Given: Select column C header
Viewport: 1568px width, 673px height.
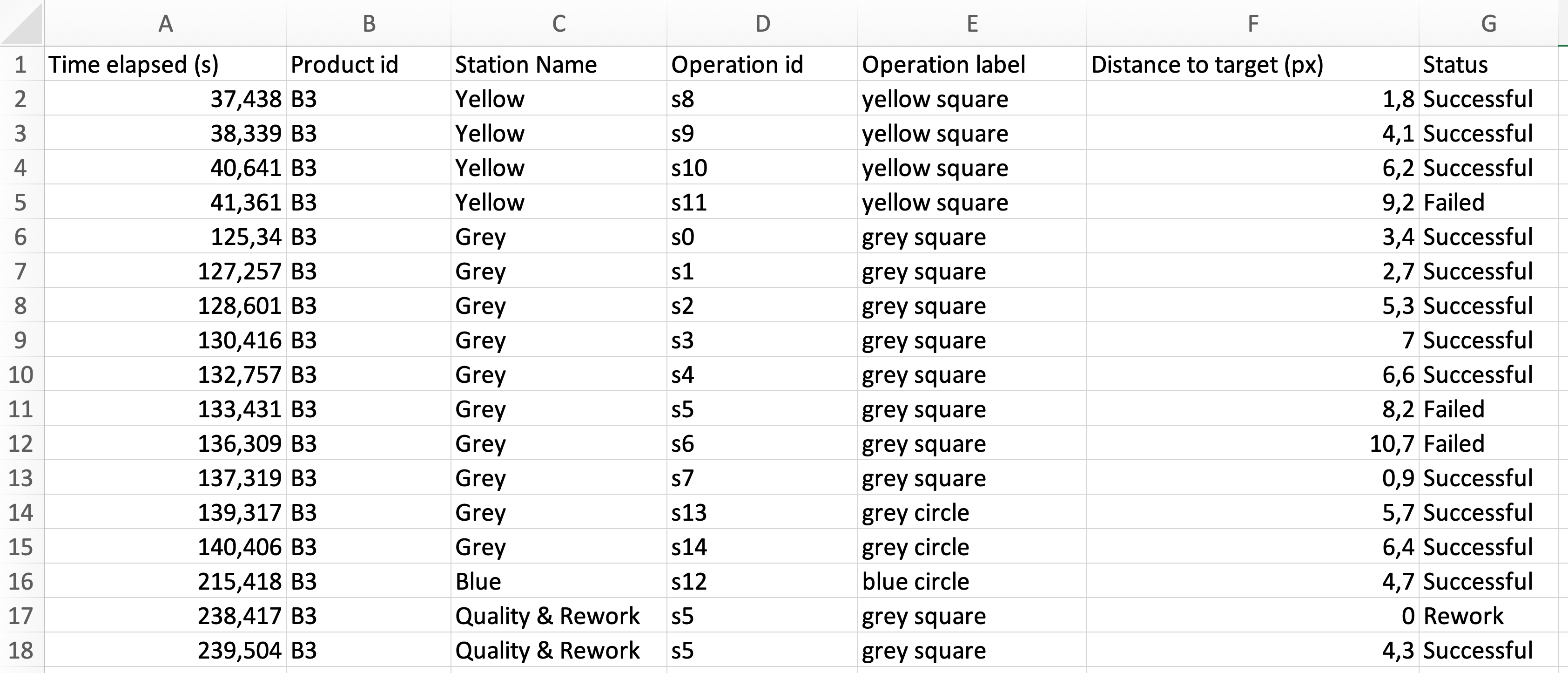Looking at the screenshot, I should [559, 23].
